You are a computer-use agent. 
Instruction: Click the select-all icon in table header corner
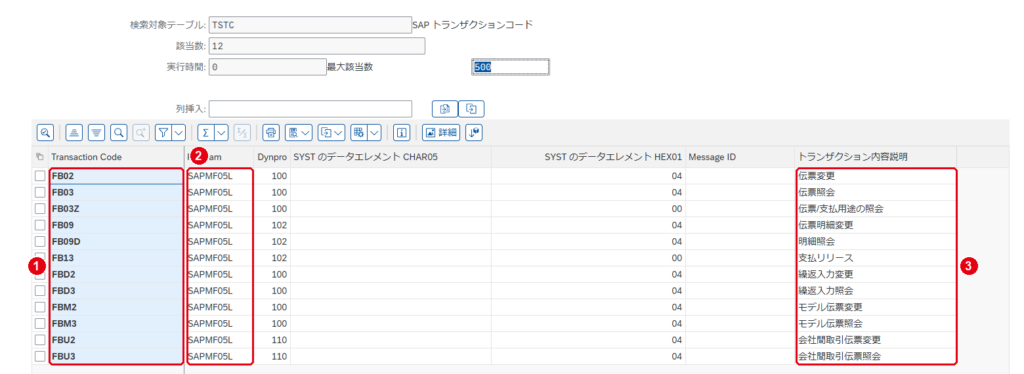pyautogui.click(x=40, y=157)
